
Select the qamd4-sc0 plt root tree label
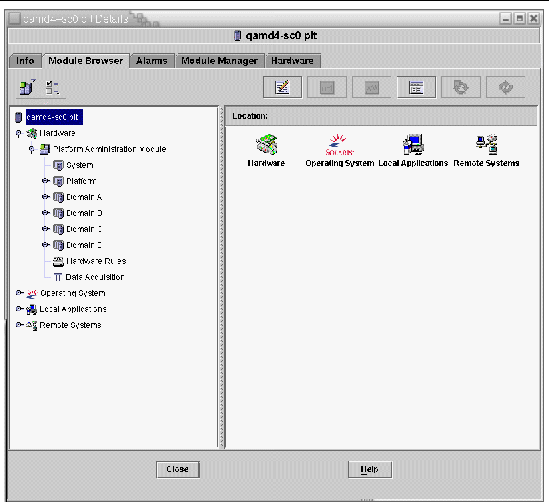(54, 117)
